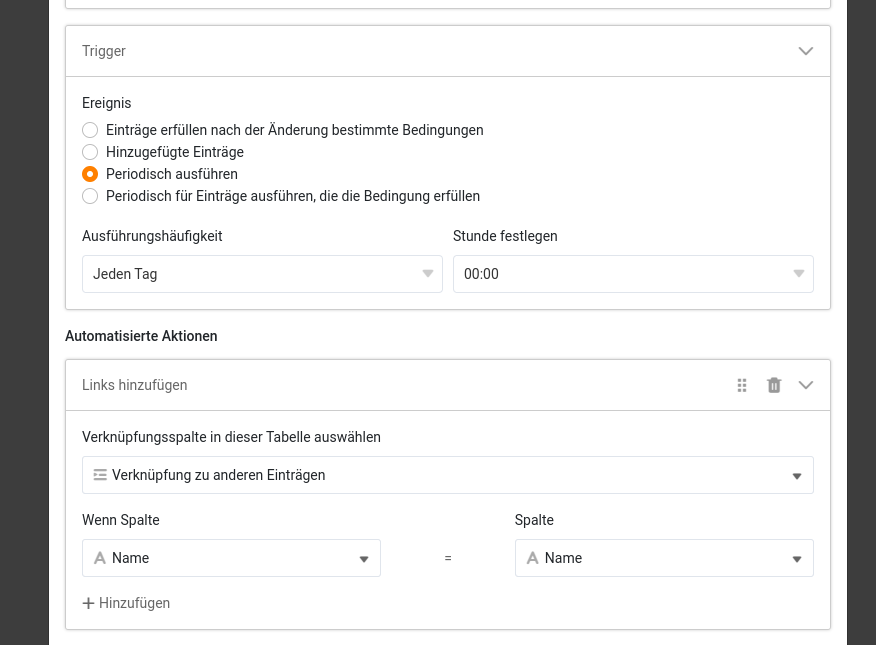Click the drag handle icon for Links hinzufügen

(742, 385)
